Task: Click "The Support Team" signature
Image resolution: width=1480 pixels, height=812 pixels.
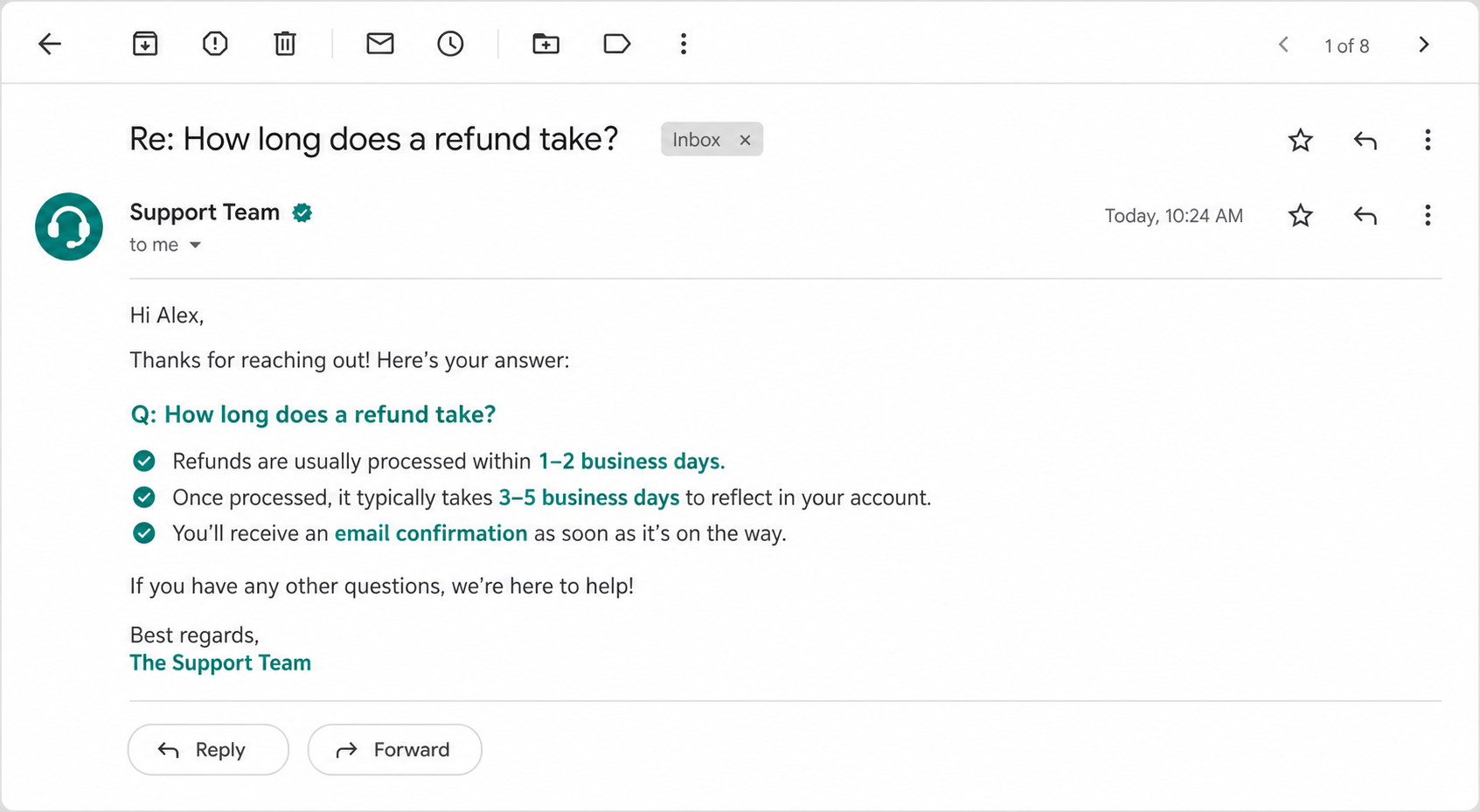Action: pyautogui.click(x=220, y=663)
